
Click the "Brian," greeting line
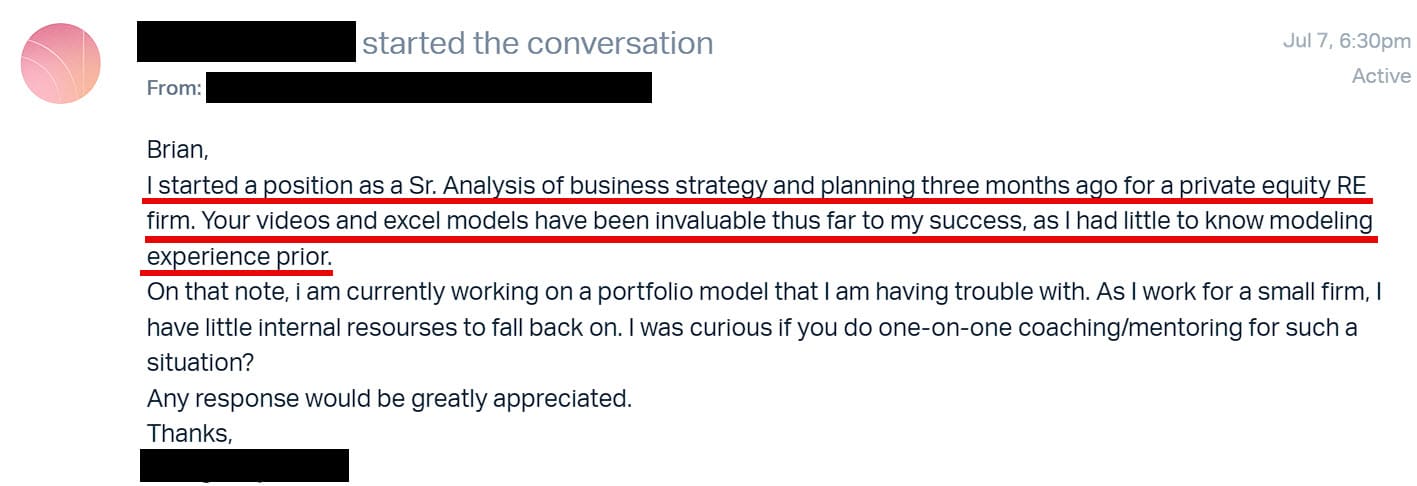click(x=178, y=150)
